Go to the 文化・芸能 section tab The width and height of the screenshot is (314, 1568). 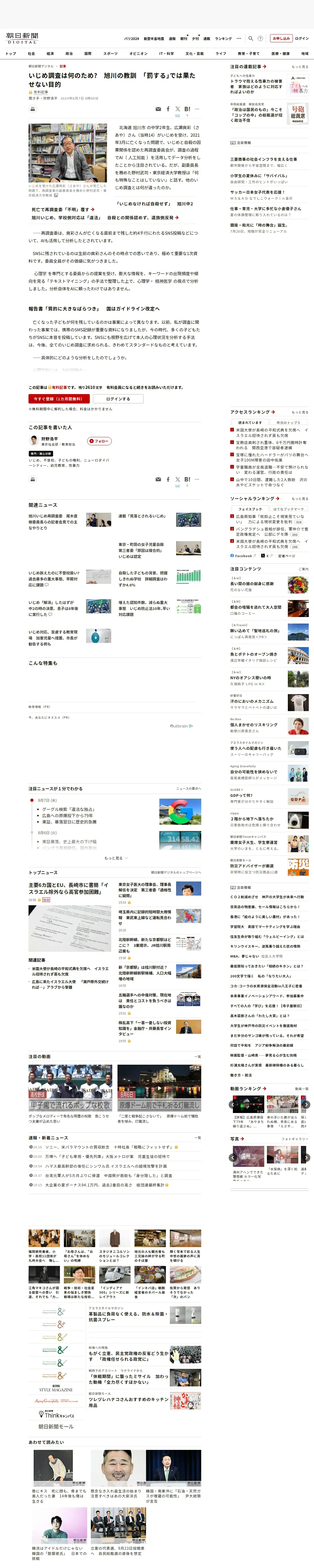tap(194, 54)
